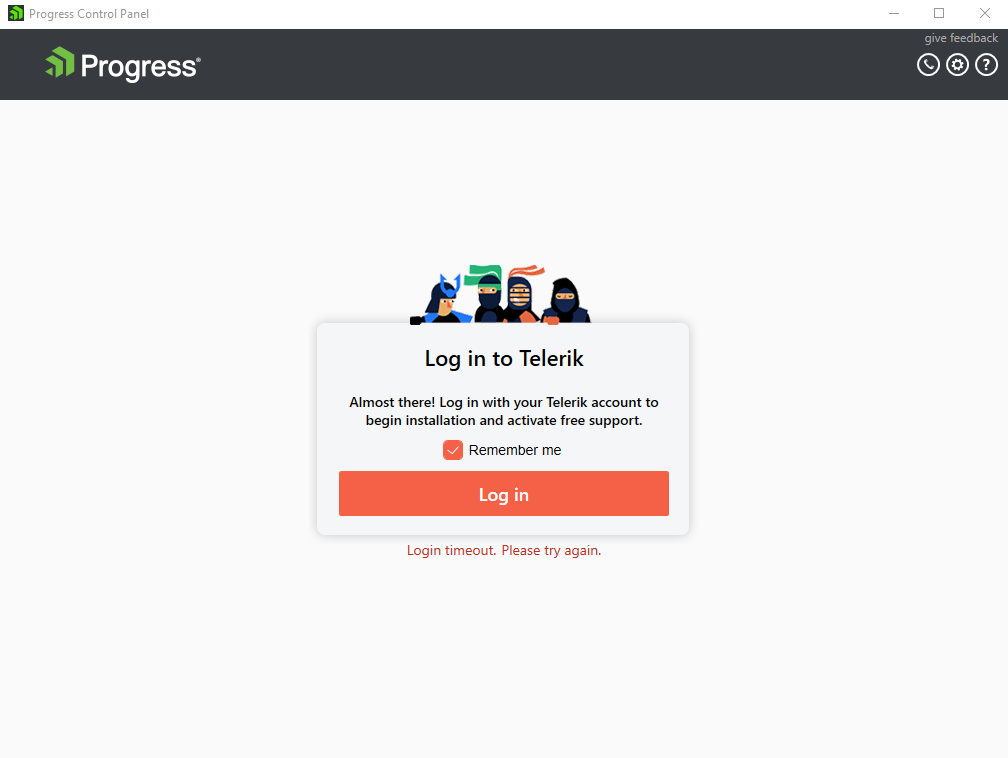Open settings via the gear icon
The image size is (1008, 758).
pyautogui.click(x=957, y=65)
